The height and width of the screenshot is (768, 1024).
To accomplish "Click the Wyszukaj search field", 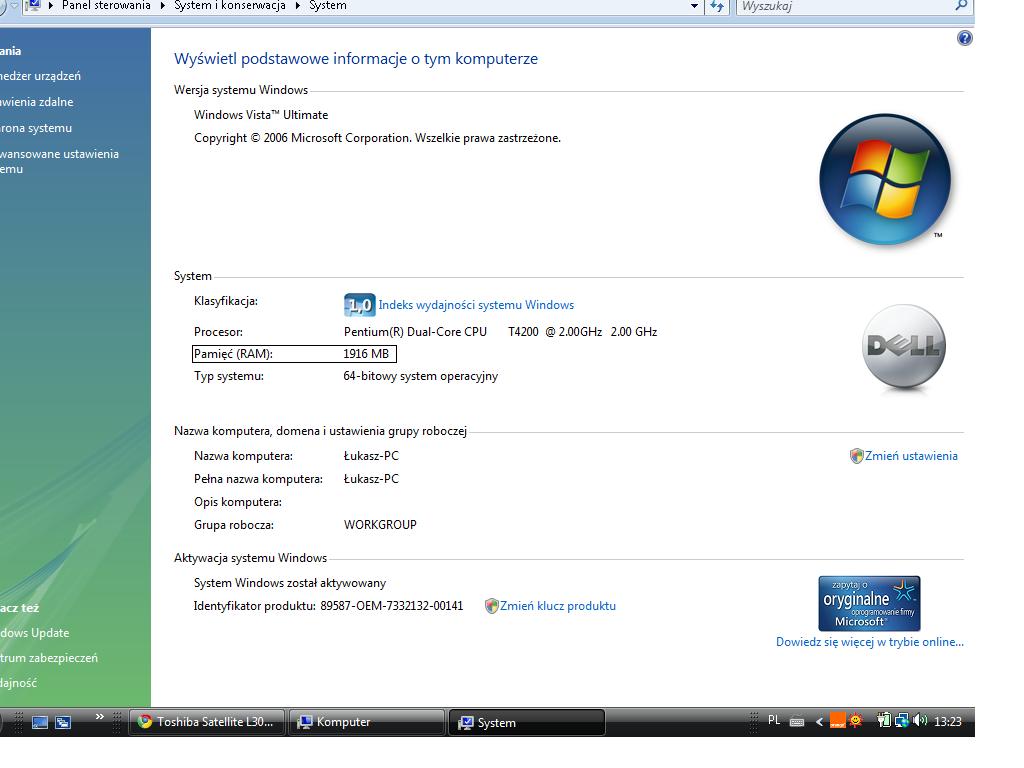I will (846, 7).
